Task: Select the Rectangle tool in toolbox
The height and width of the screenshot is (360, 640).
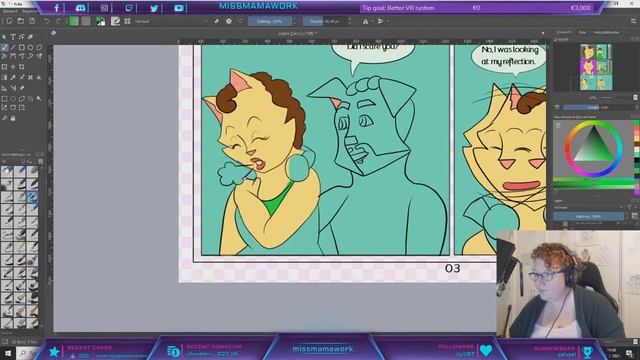Action: [22, 47]
